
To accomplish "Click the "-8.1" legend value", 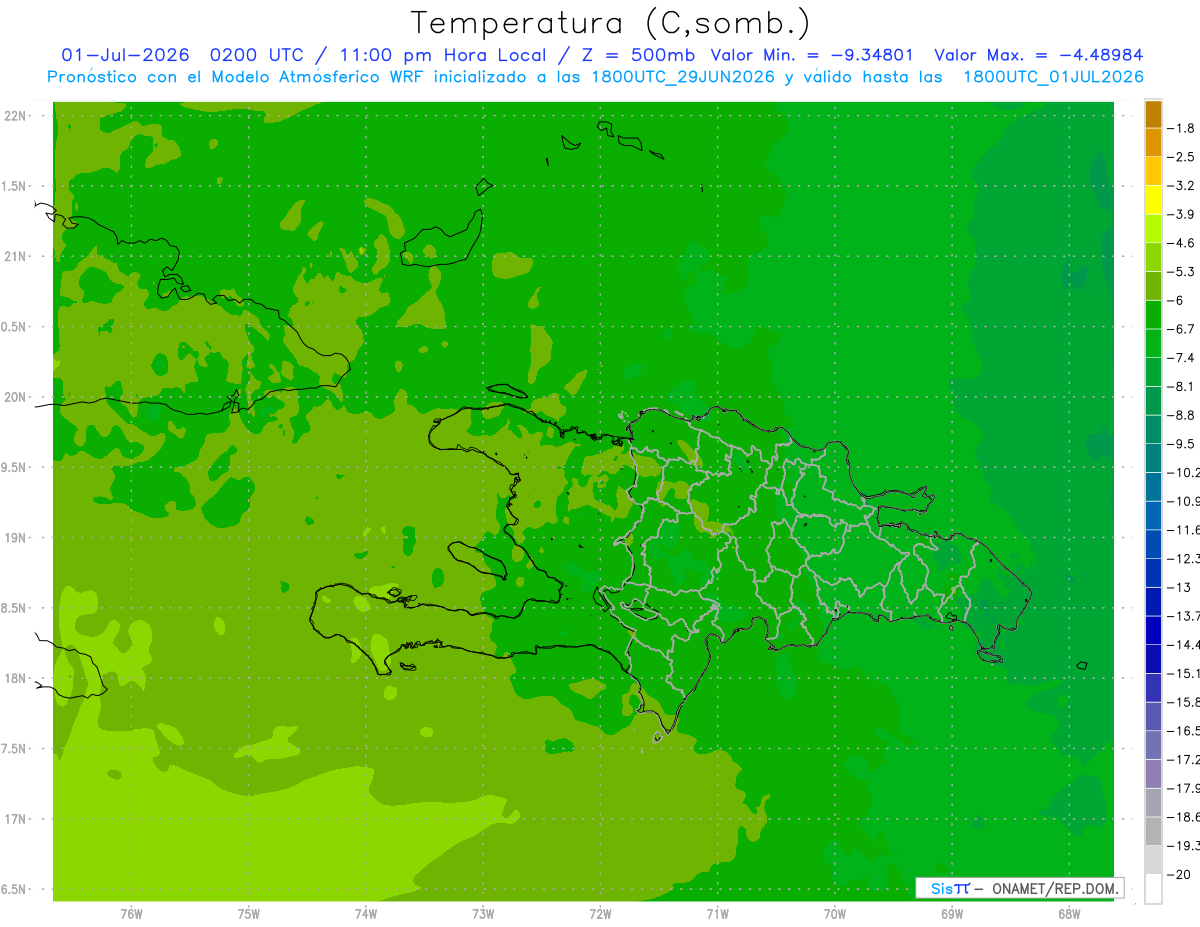I will 1181,386.
